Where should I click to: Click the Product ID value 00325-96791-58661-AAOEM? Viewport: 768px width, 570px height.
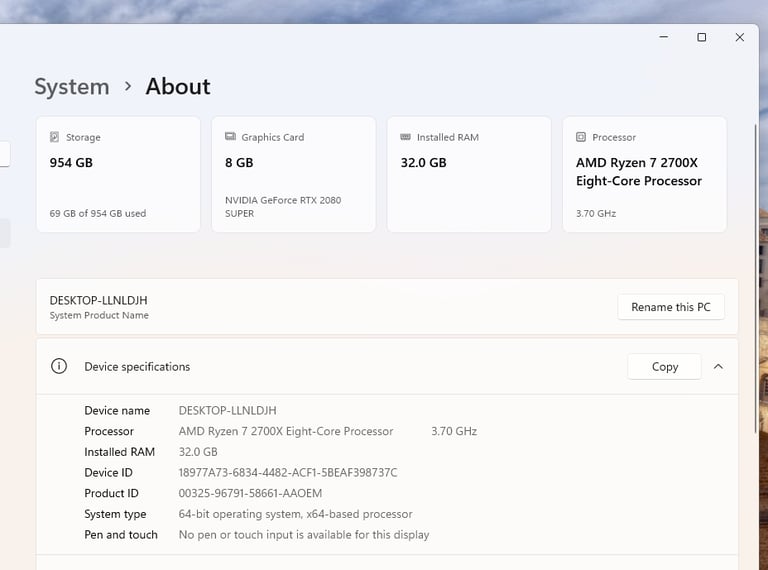pos(250,493)
